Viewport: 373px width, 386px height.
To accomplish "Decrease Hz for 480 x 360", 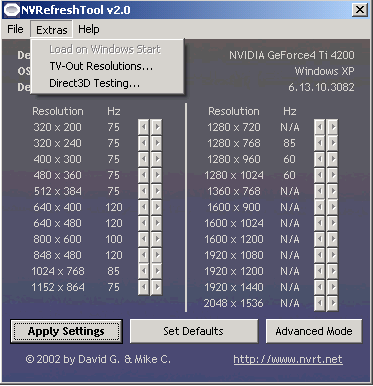I will (144, 175).
